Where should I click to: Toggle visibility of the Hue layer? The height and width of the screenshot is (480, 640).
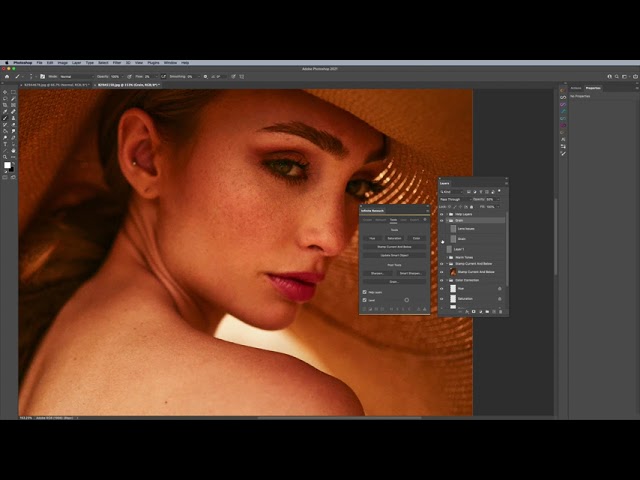(442, 287)
